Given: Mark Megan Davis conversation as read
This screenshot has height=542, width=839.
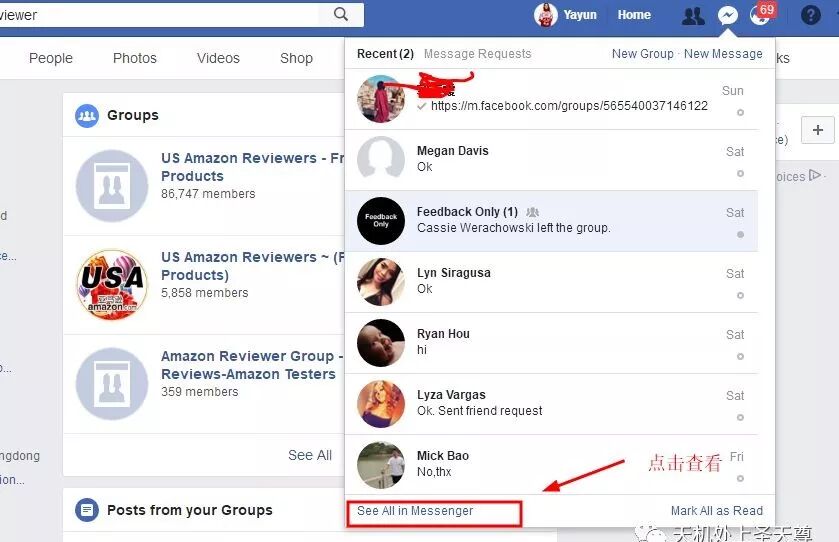Looking at the screenshot, I should tap(740, 173).
